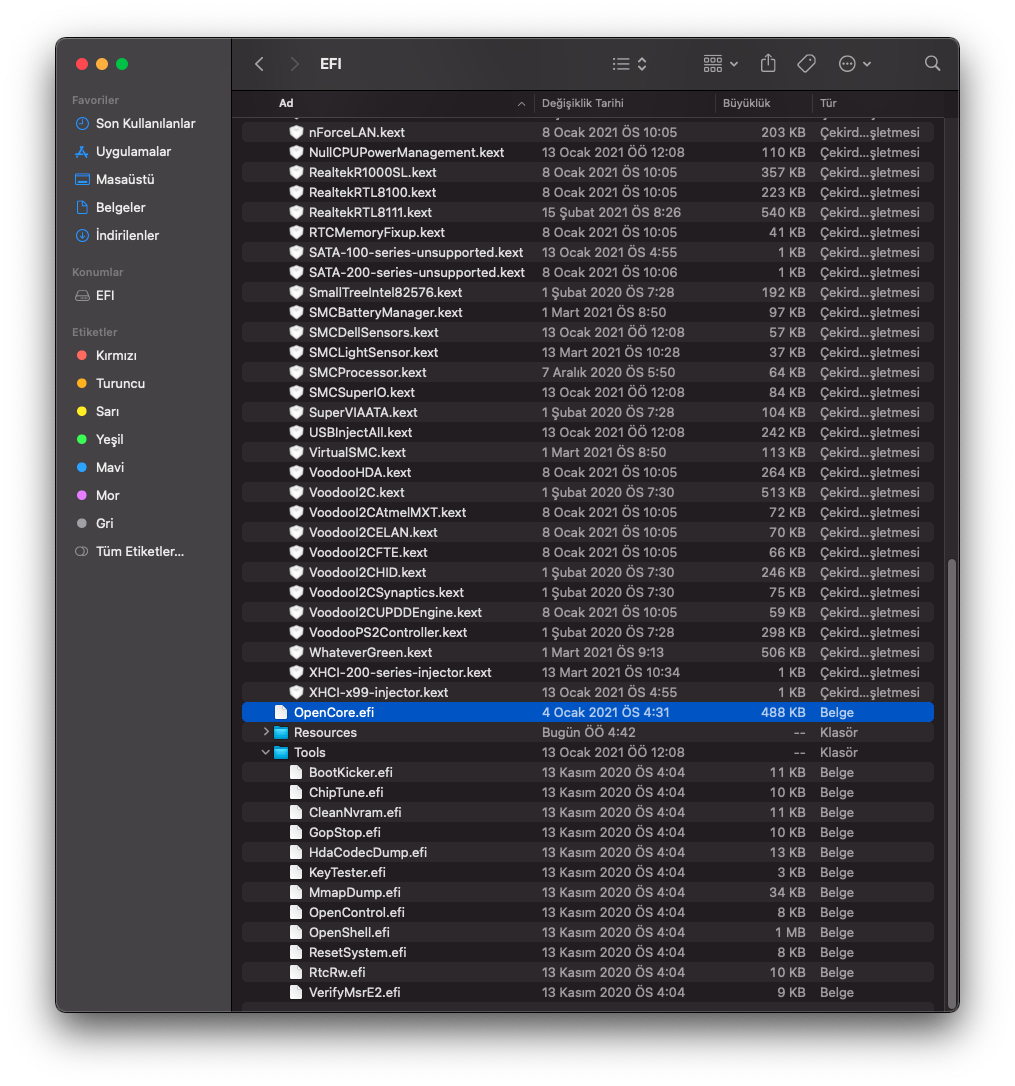Click the Kırmızı red tag dot
This screenshot has height=1086, width=1015.
tap(82, 355)
